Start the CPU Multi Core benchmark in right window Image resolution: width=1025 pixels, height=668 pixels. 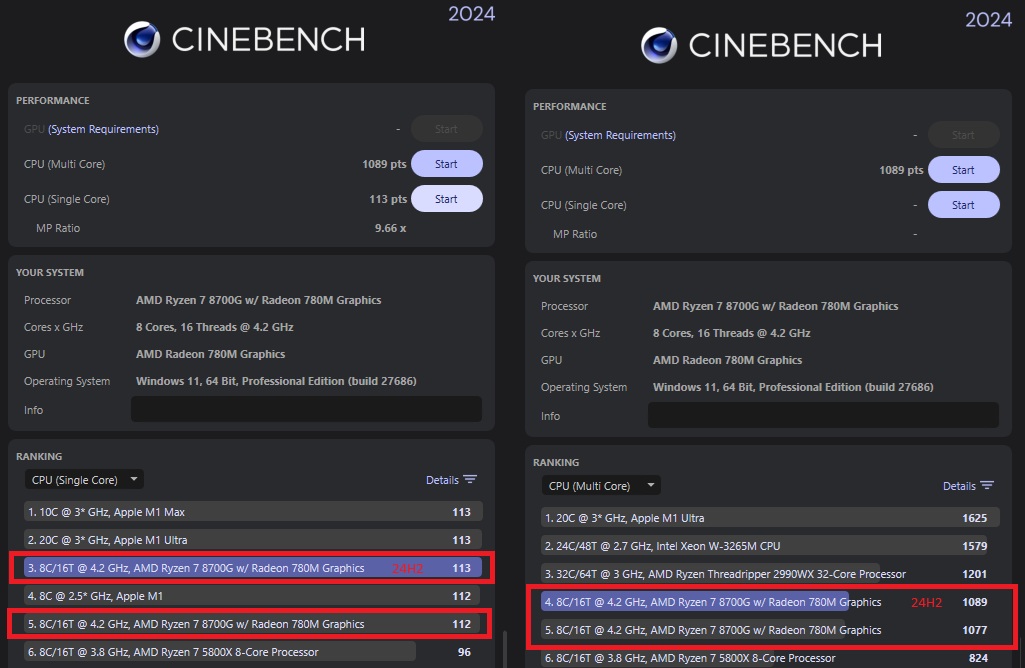(x=963, y=169)
